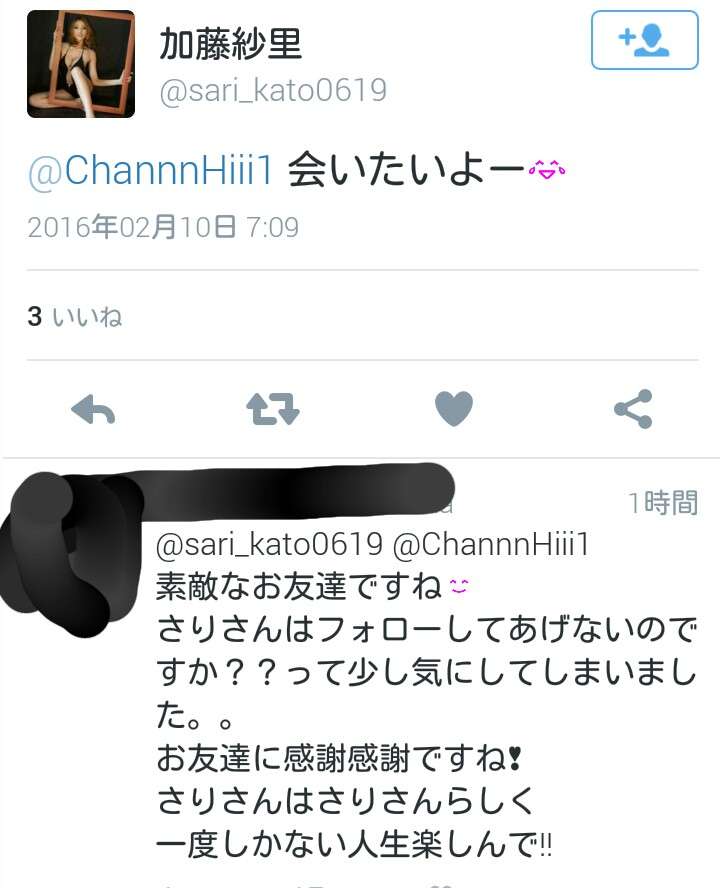
Task: View the 3 いいね likes list
Action: [x=75, y=316]
